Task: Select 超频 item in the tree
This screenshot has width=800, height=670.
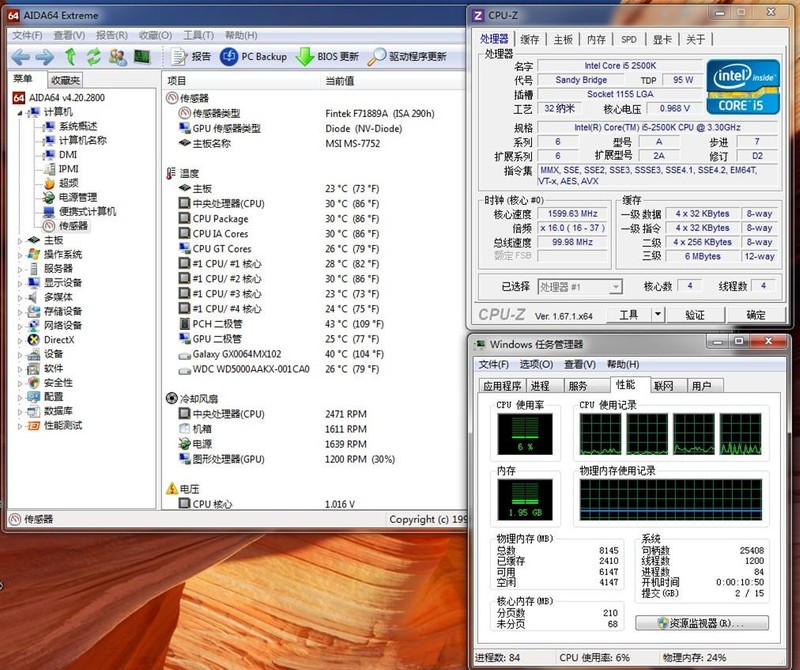Action: pyautogui.click(x=68, y=183)
